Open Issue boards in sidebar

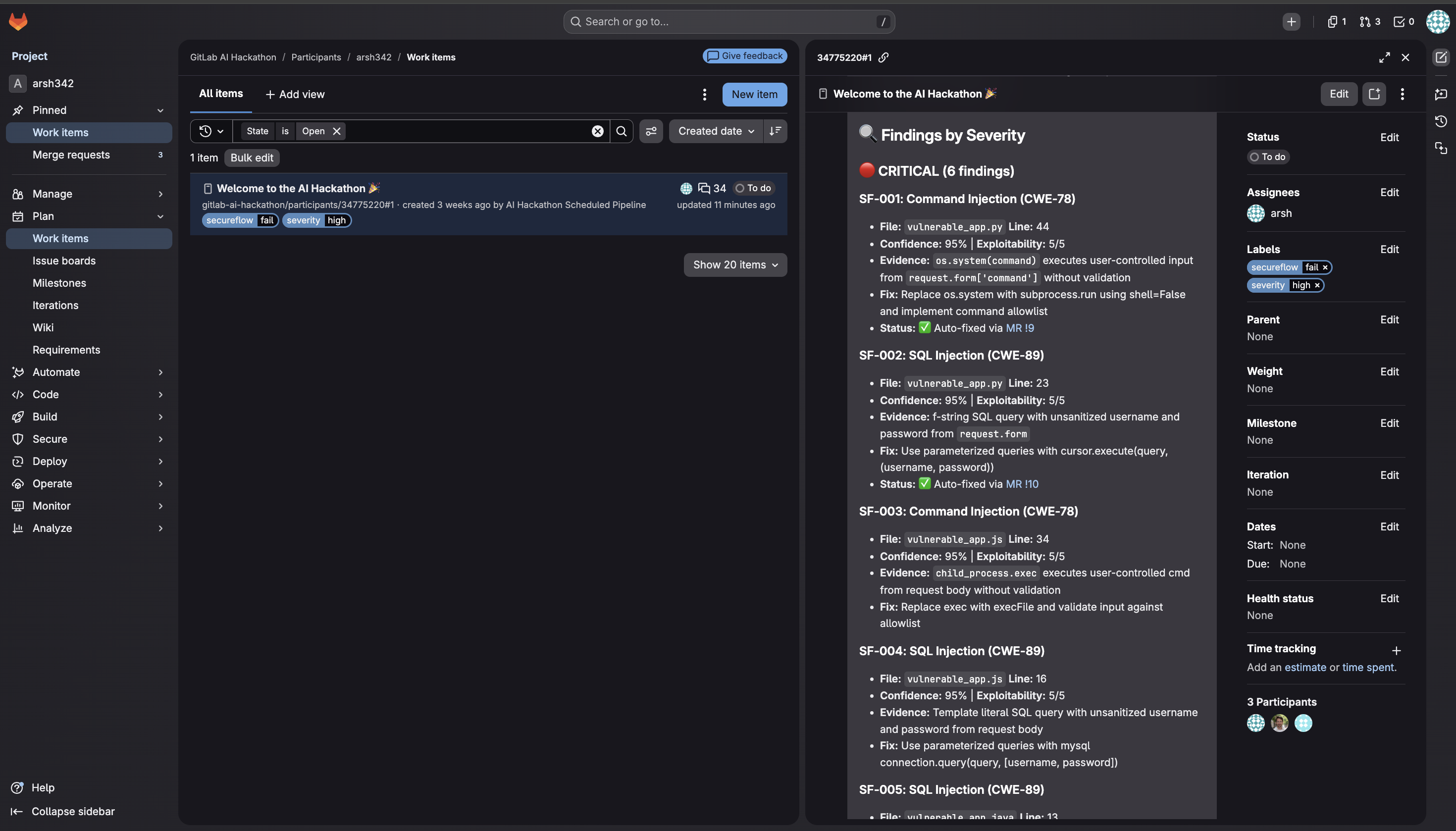click(64, 261)
